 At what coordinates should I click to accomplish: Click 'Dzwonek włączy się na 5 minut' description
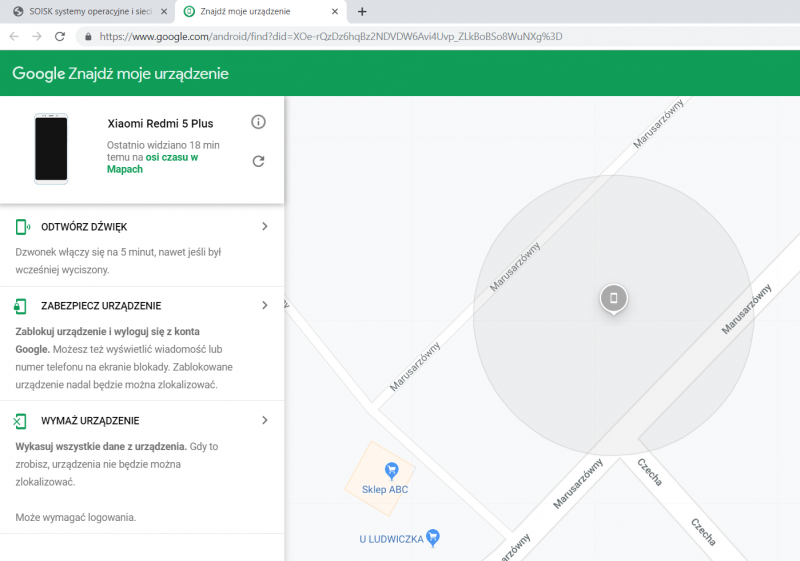[x=118, y=261]
